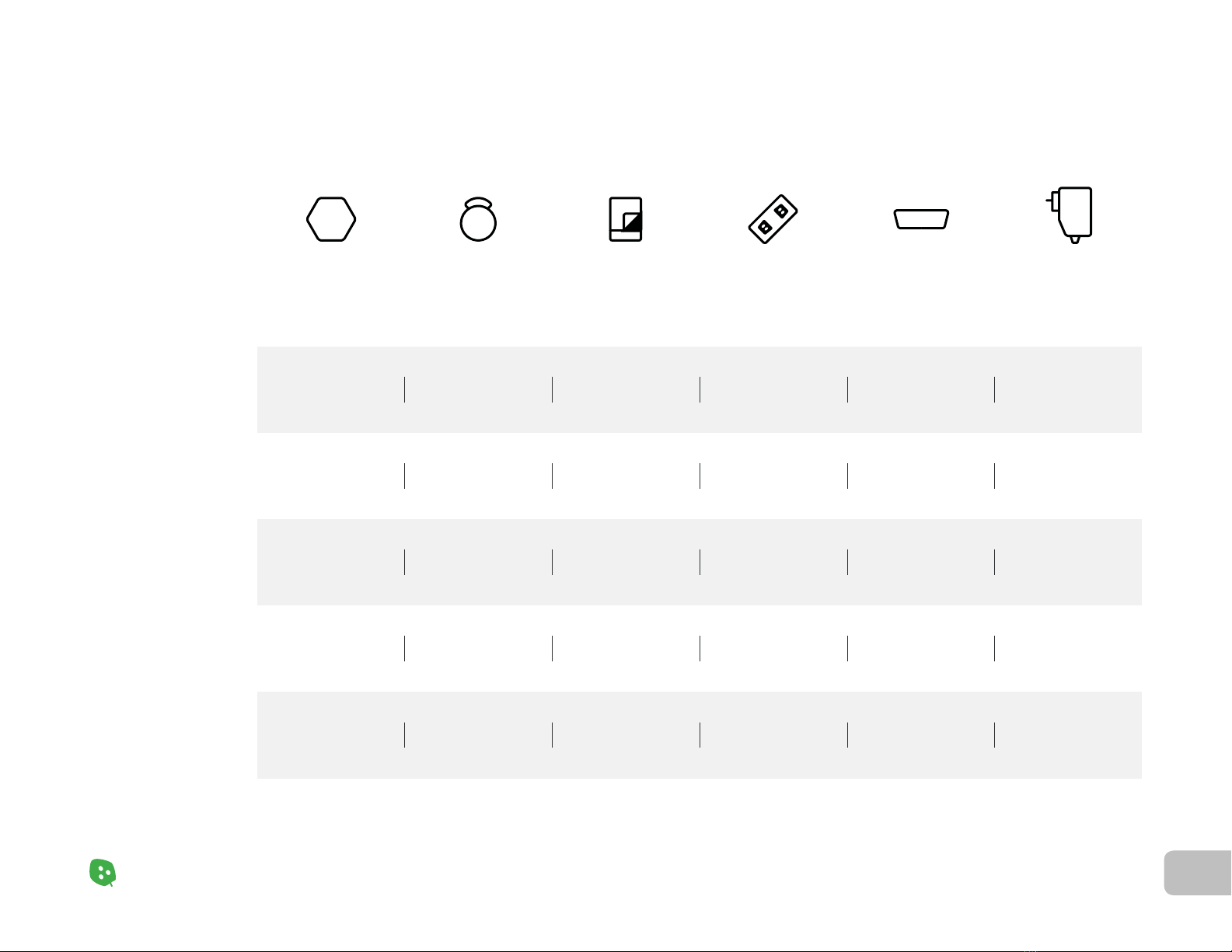Screen dimensions: 1232x952
Task: Click the flat trapezoid controller icon
Action: point(921,219)
